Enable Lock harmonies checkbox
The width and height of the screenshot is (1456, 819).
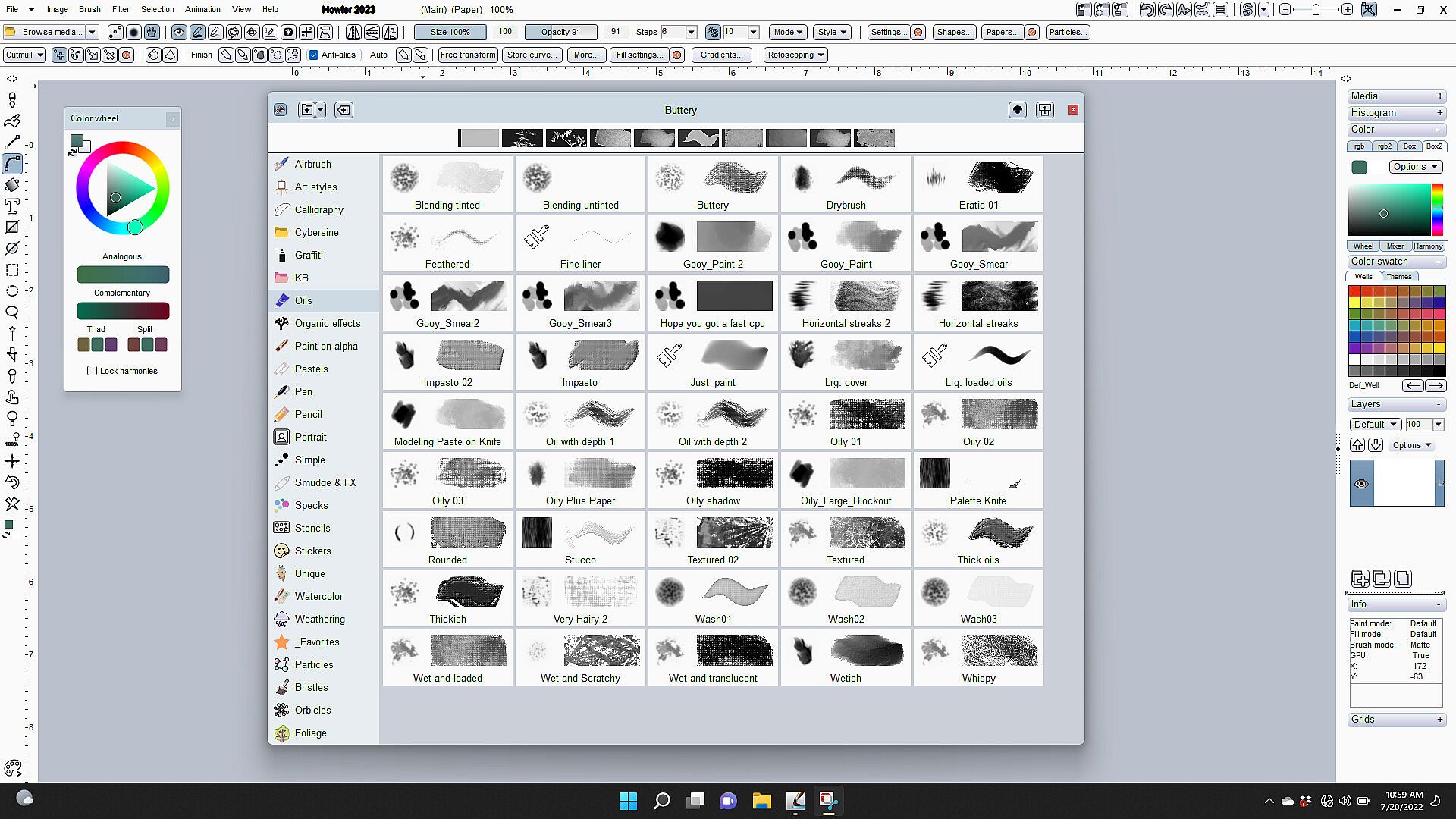tap(93, 371)
